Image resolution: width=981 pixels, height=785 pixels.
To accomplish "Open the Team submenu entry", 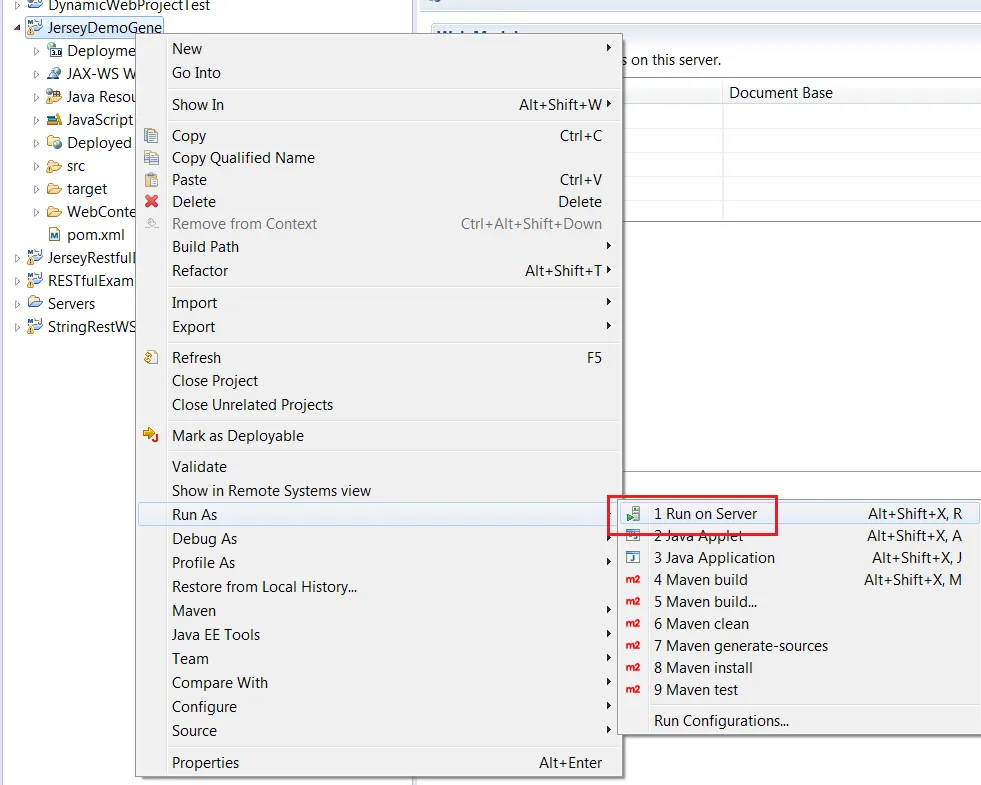I will [379, 659].
